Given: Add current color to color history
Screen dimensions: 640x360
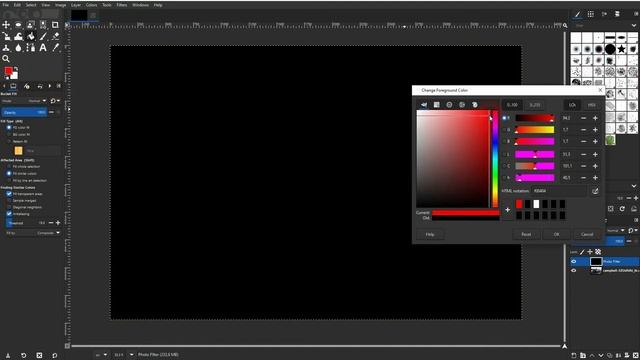Looking at the screenshot, I should click(x=507, y=210).
